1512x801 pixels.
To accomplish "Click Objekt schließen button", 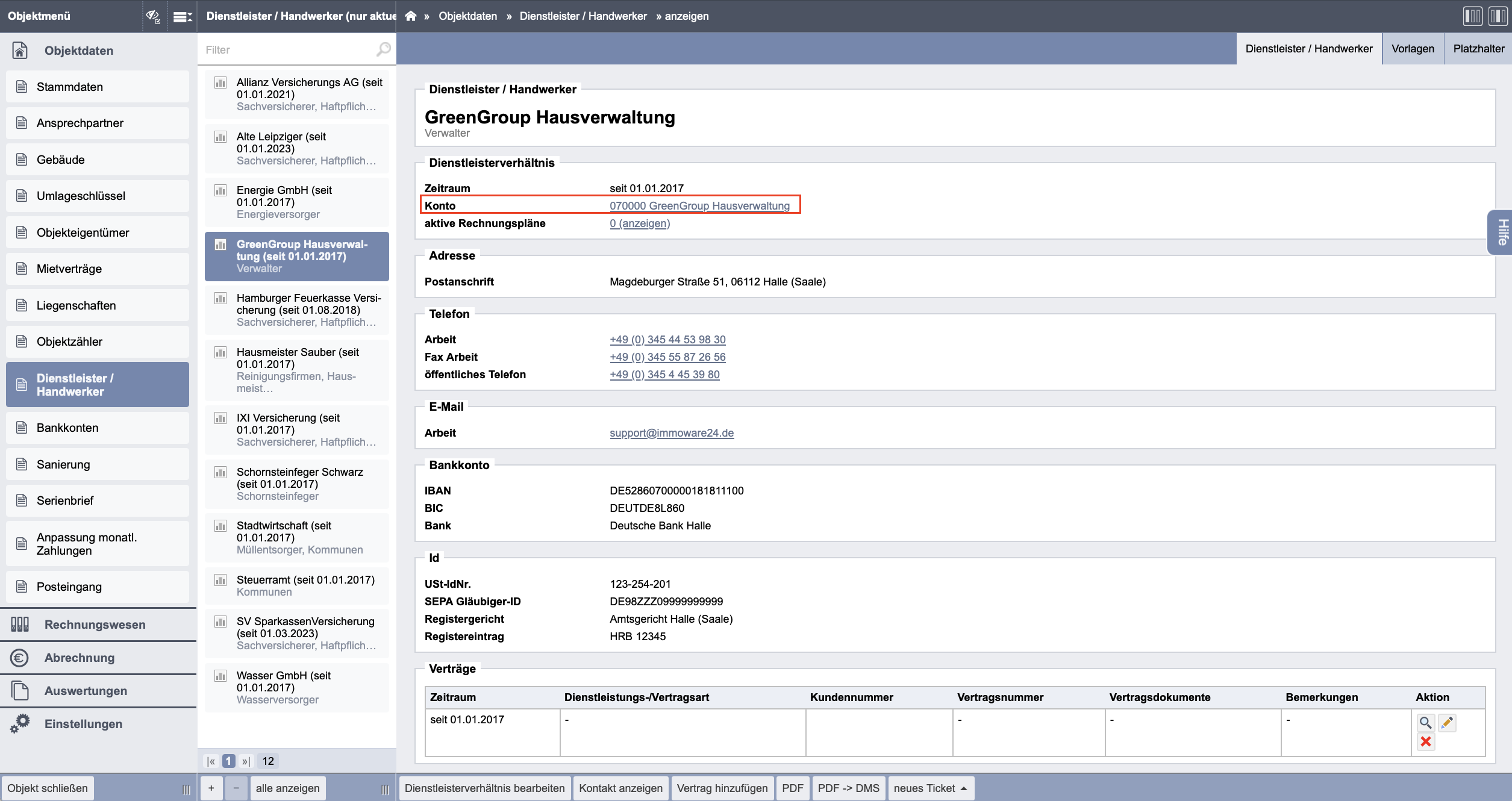I will point(48,788).
